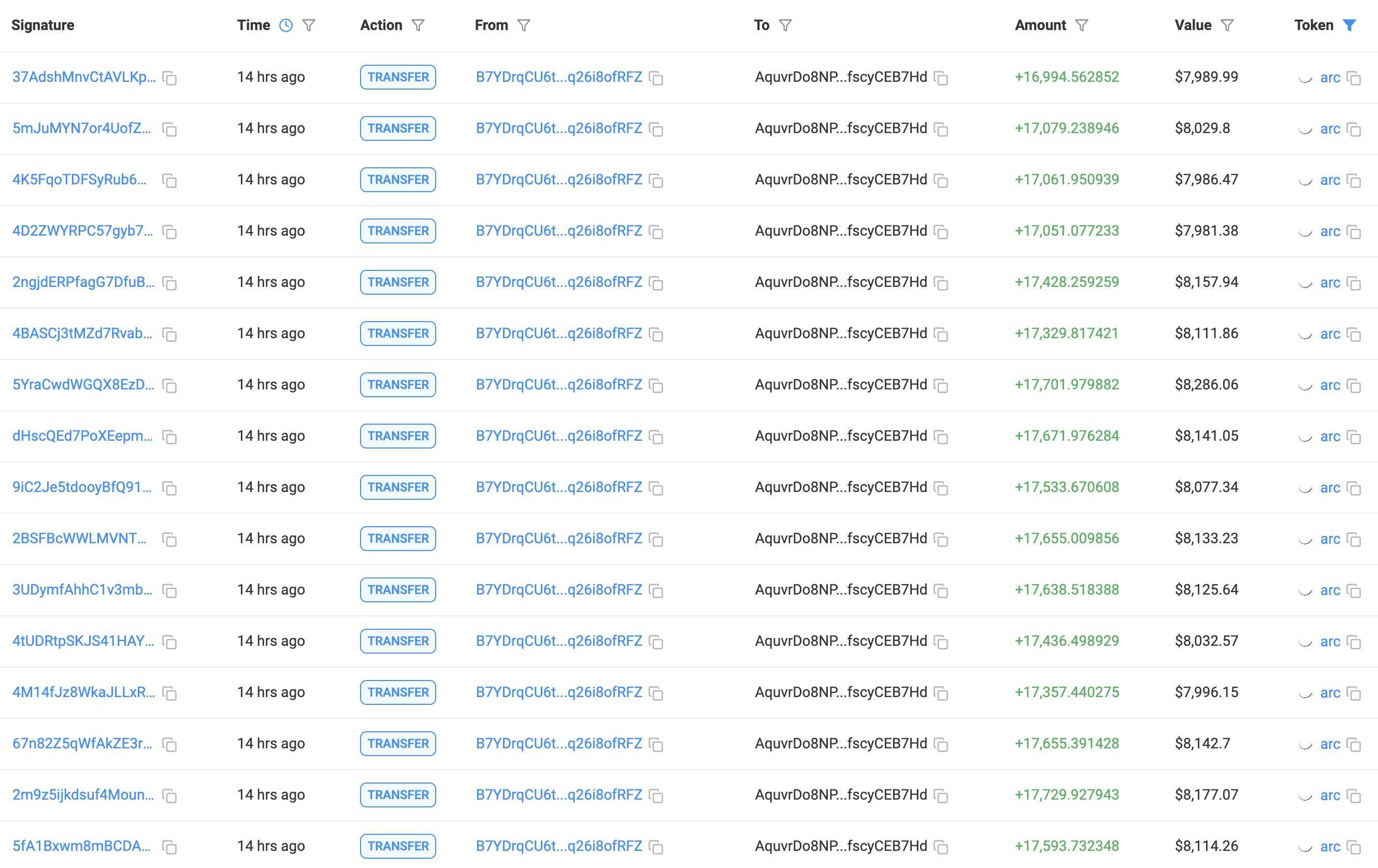
Task: Click the To column filter icon
Action: click(x=786, y=25)
